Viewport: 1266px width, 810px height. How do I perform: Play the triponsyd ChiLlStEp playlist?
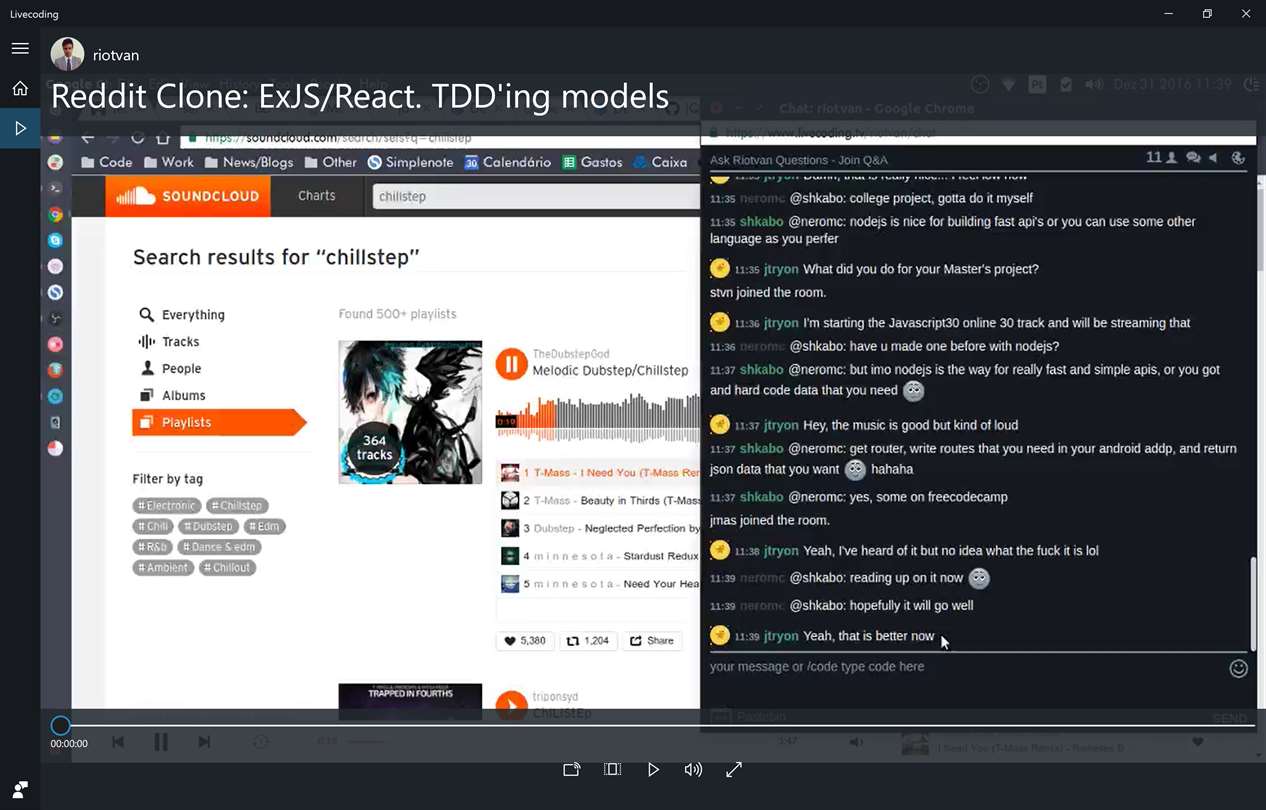pos(511,705)
